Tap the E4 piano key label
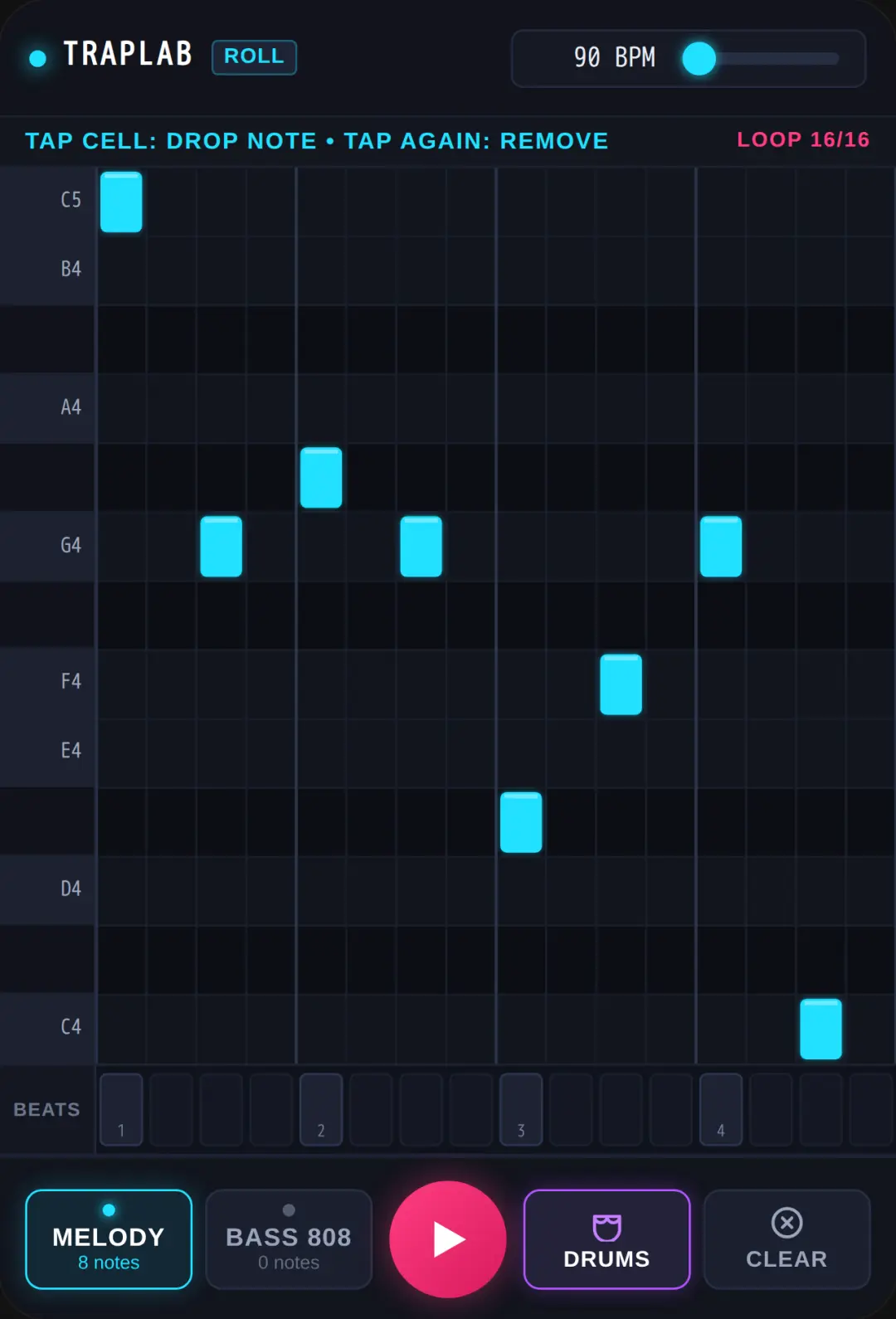The image size is (896, 1319). tap(48, 752)
